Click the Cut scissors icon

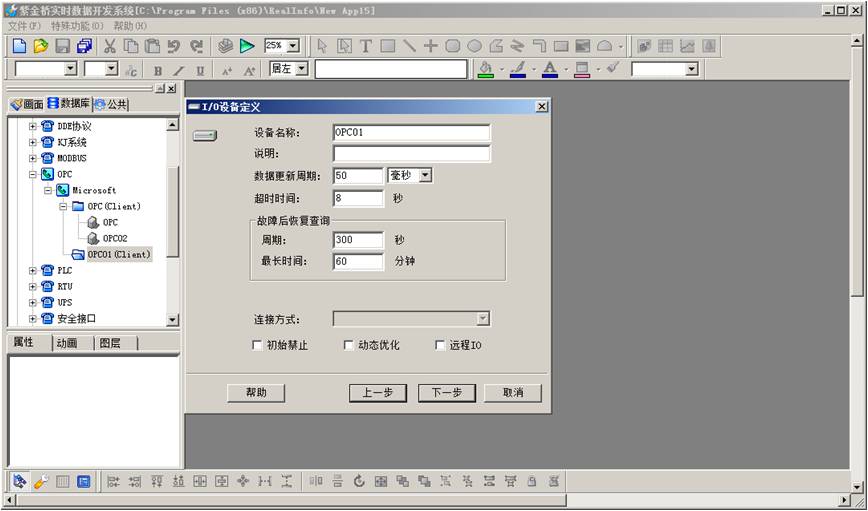110,46
